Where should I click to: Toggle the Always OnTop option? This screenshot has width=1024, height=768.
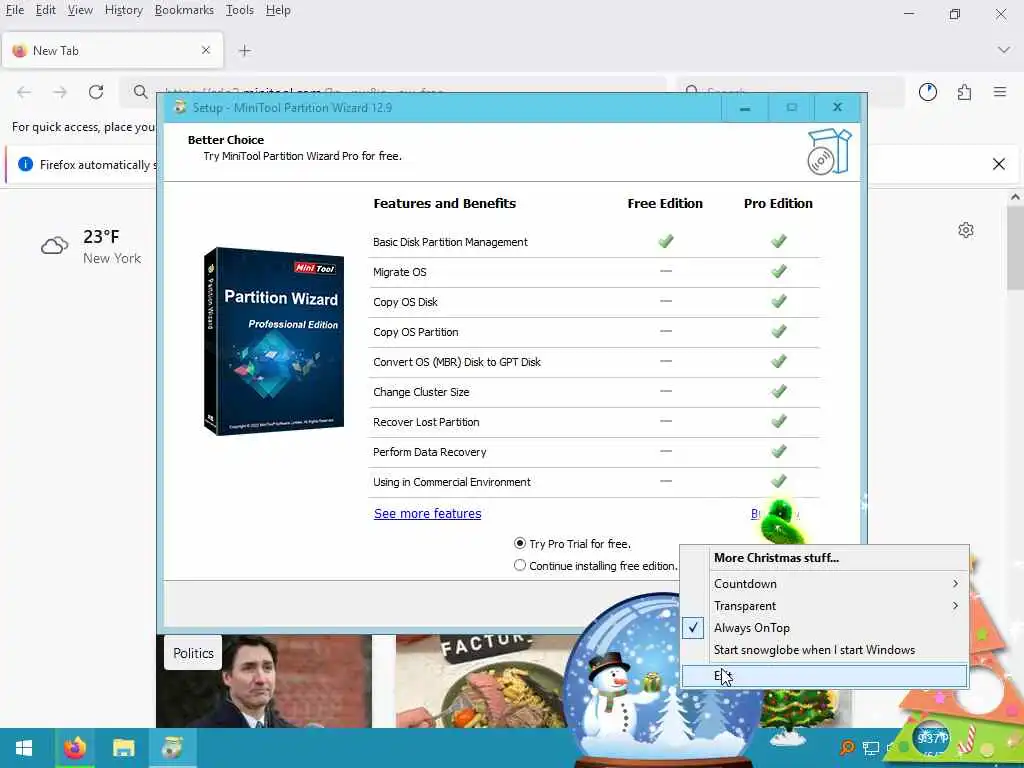click(824, 628)
